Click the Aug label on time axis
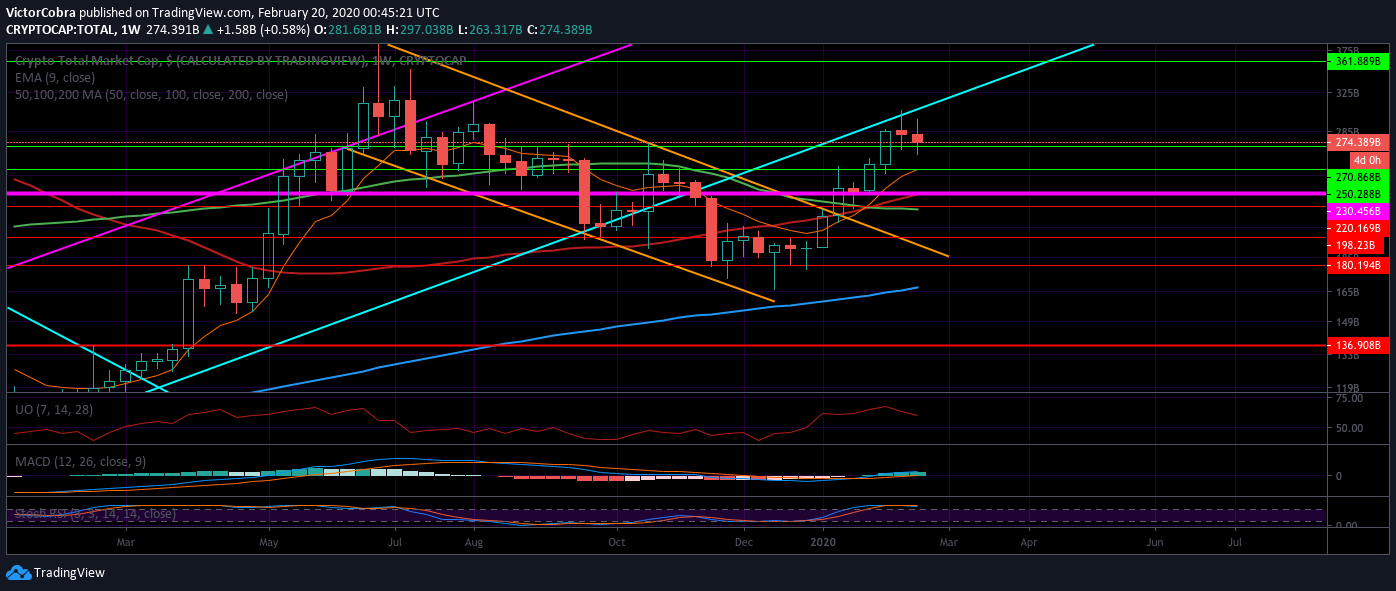1396x591 pixels. [474, 542]
